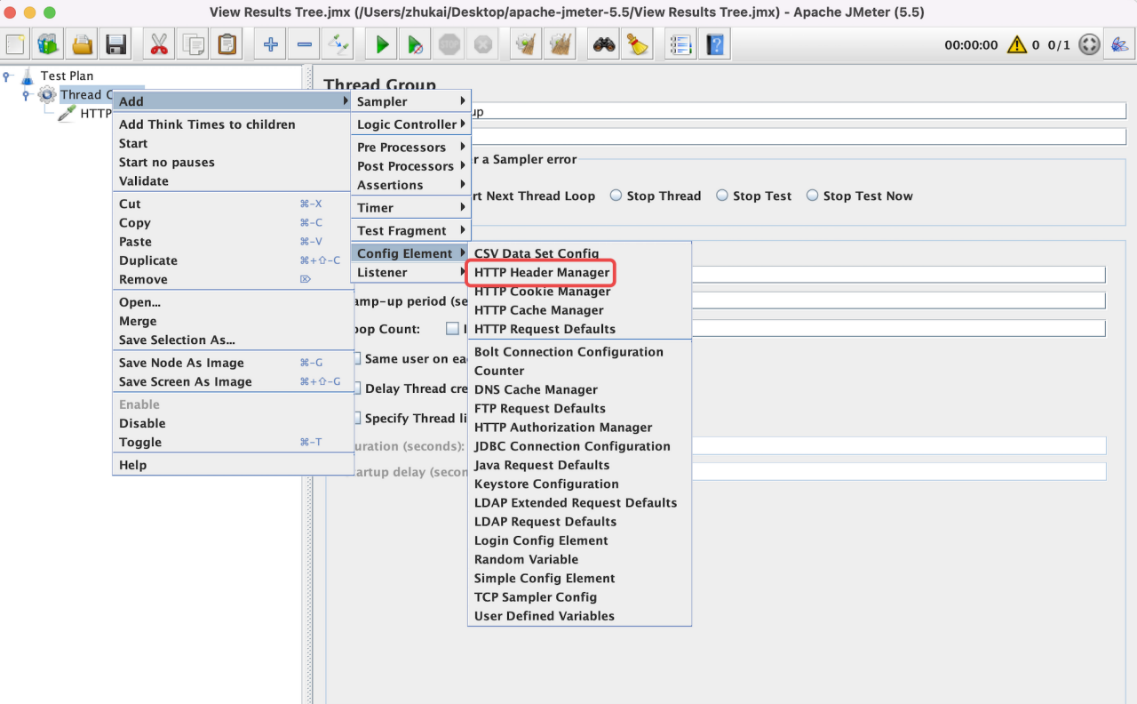Click the Start no pauses toolbar icon
Image resolution: width=1137 pixels, height=704 pixels.
[415, 45]
